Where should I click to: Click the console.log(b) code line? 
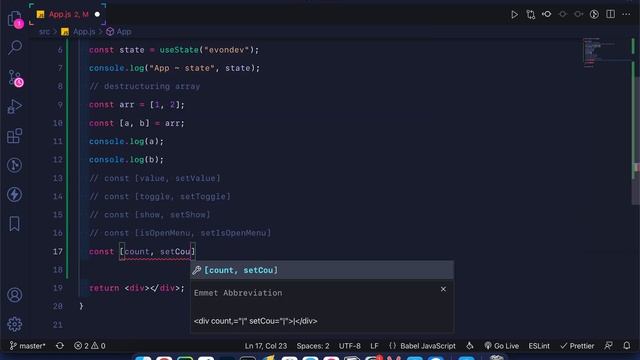point(127,160)
